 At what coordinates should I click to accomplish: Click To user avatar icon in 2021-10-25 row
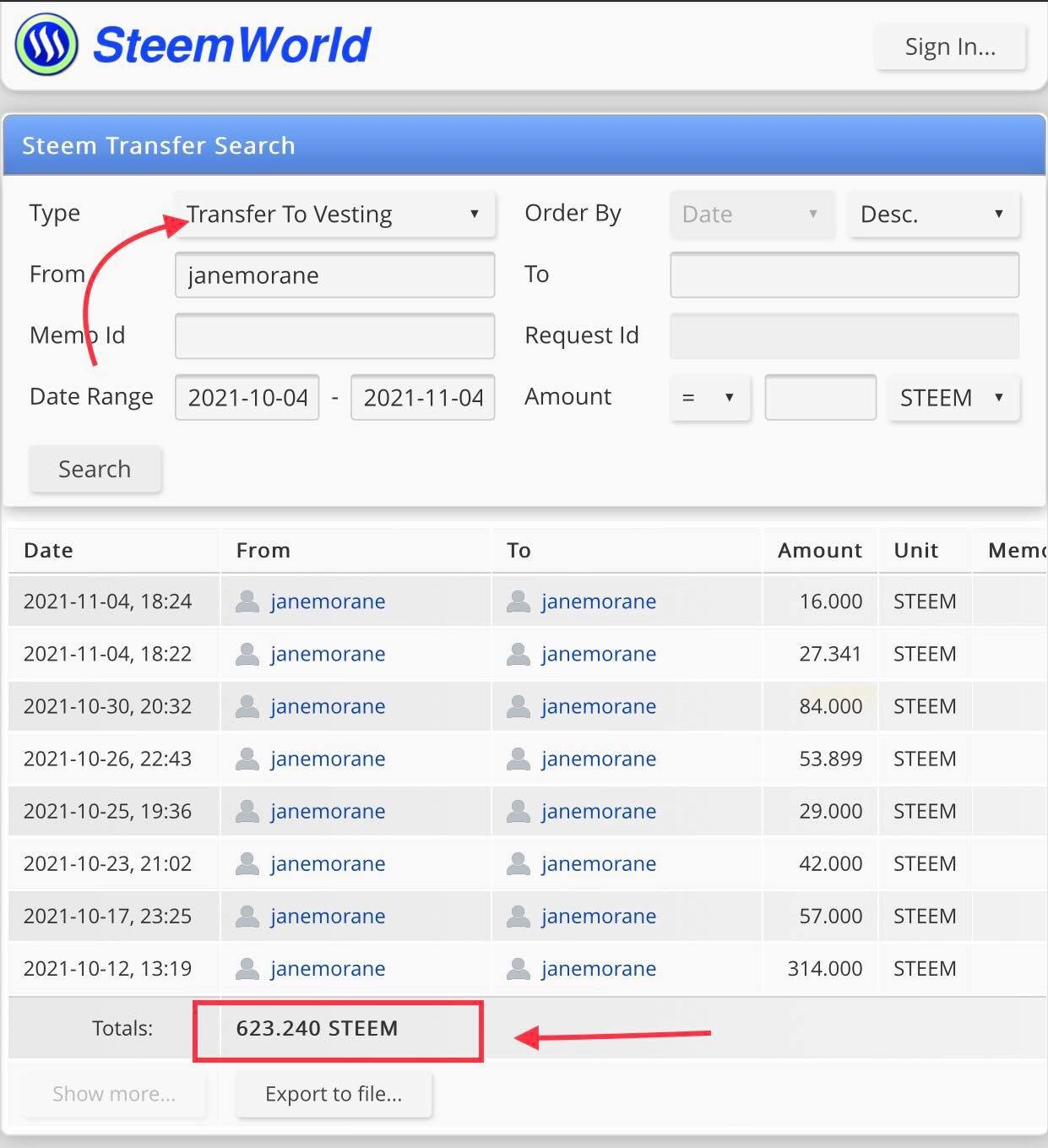[x=519, y=811]
